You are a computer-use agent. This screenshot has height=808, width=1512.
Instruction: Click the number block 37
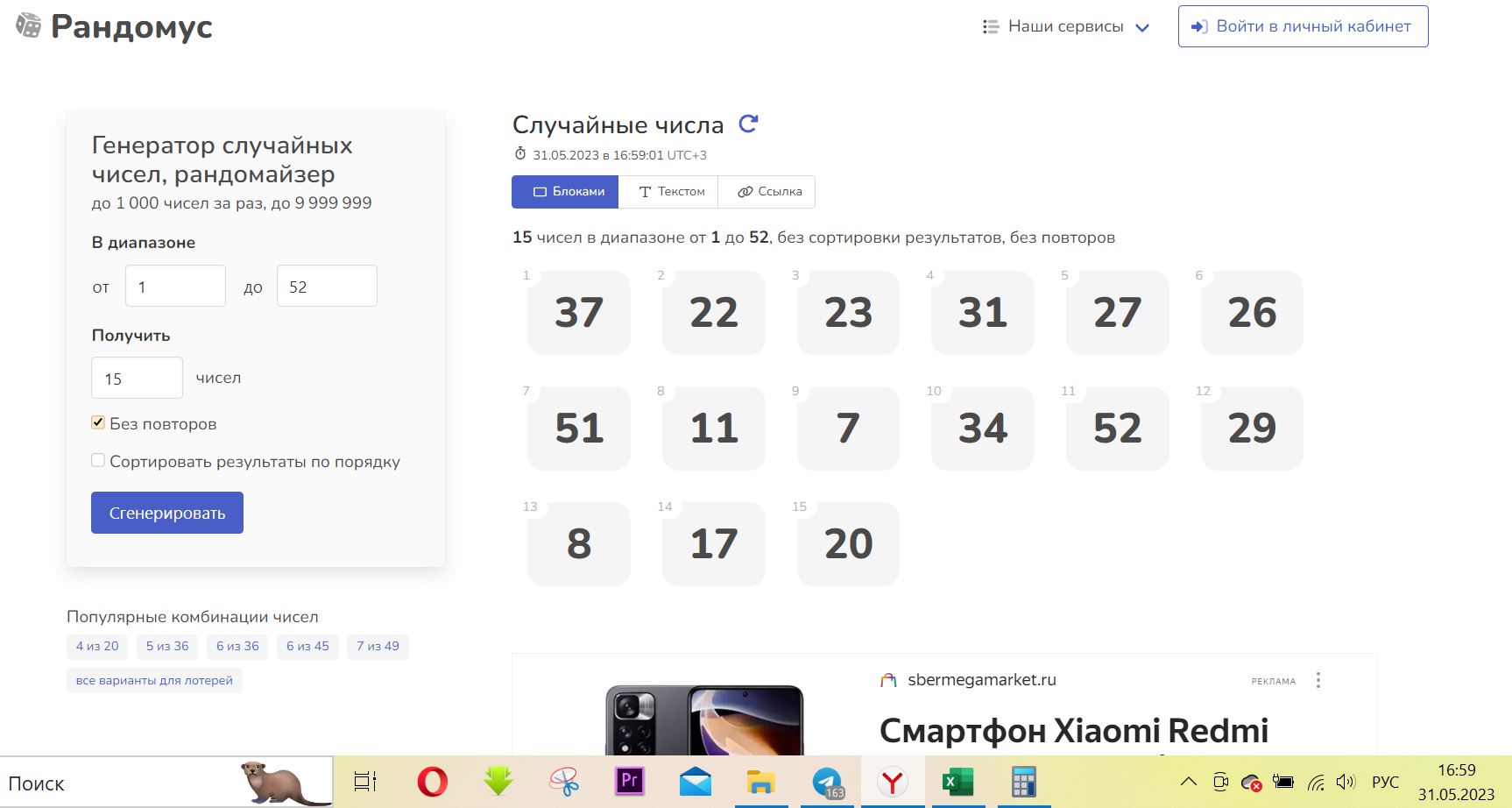click(x=579, y=313)
